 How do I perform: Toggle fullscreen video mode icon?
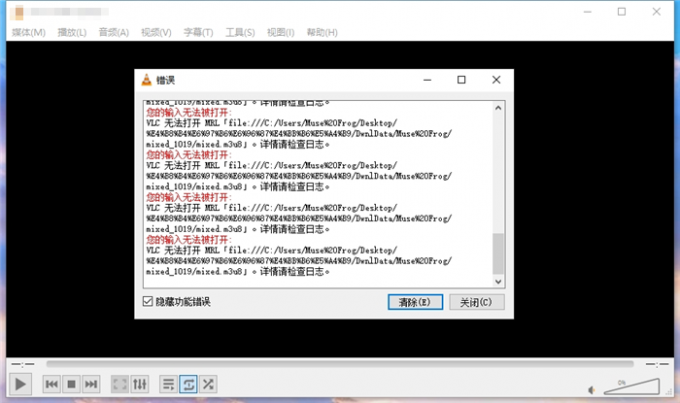(120, 384)
